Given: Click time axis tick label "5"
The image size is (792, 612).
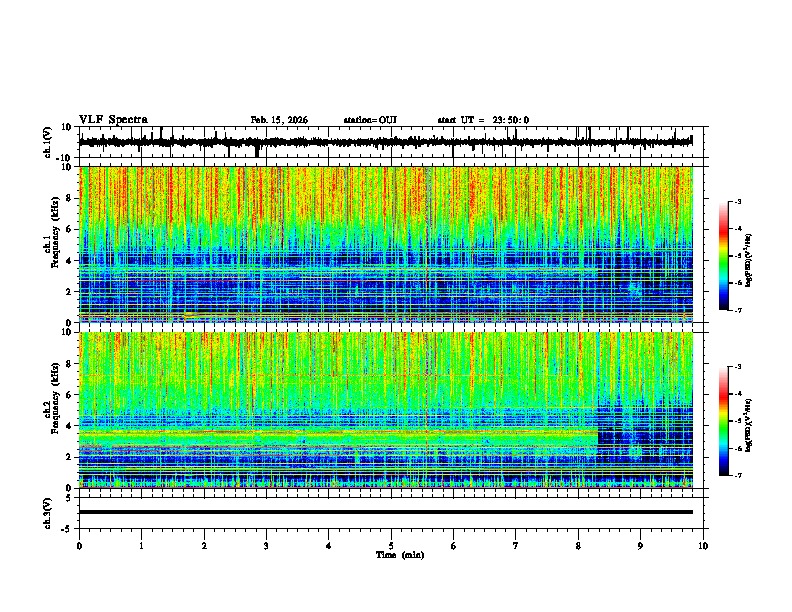Looking at the screenshot, I should 391,546.
